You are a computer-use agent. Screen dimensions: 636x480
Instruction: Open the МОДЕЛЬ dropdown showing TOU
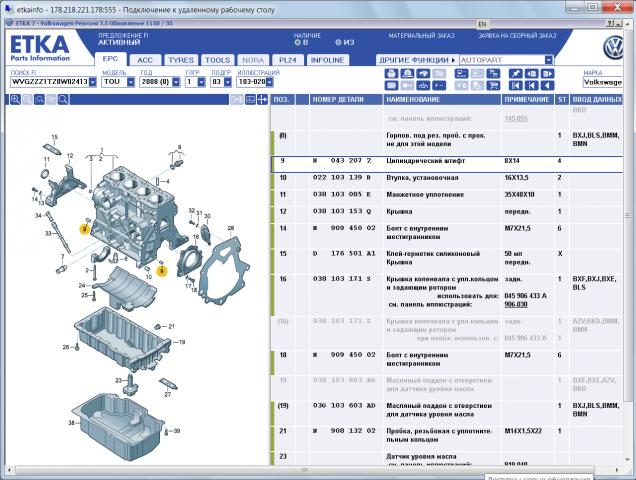tap(131, 82)
